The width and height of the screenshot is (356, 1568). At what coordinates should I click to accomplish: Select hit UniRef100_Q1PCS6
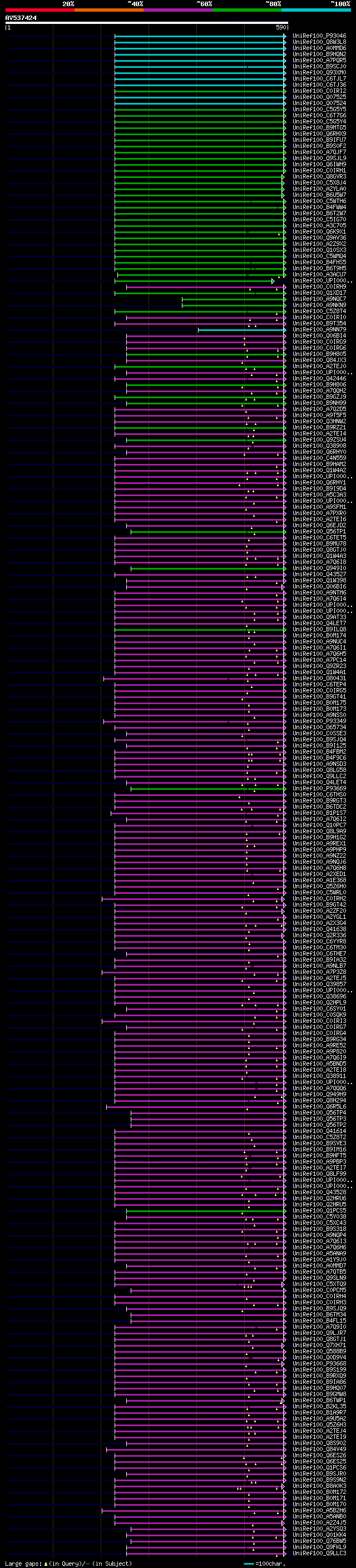[x=319, y=1467]
